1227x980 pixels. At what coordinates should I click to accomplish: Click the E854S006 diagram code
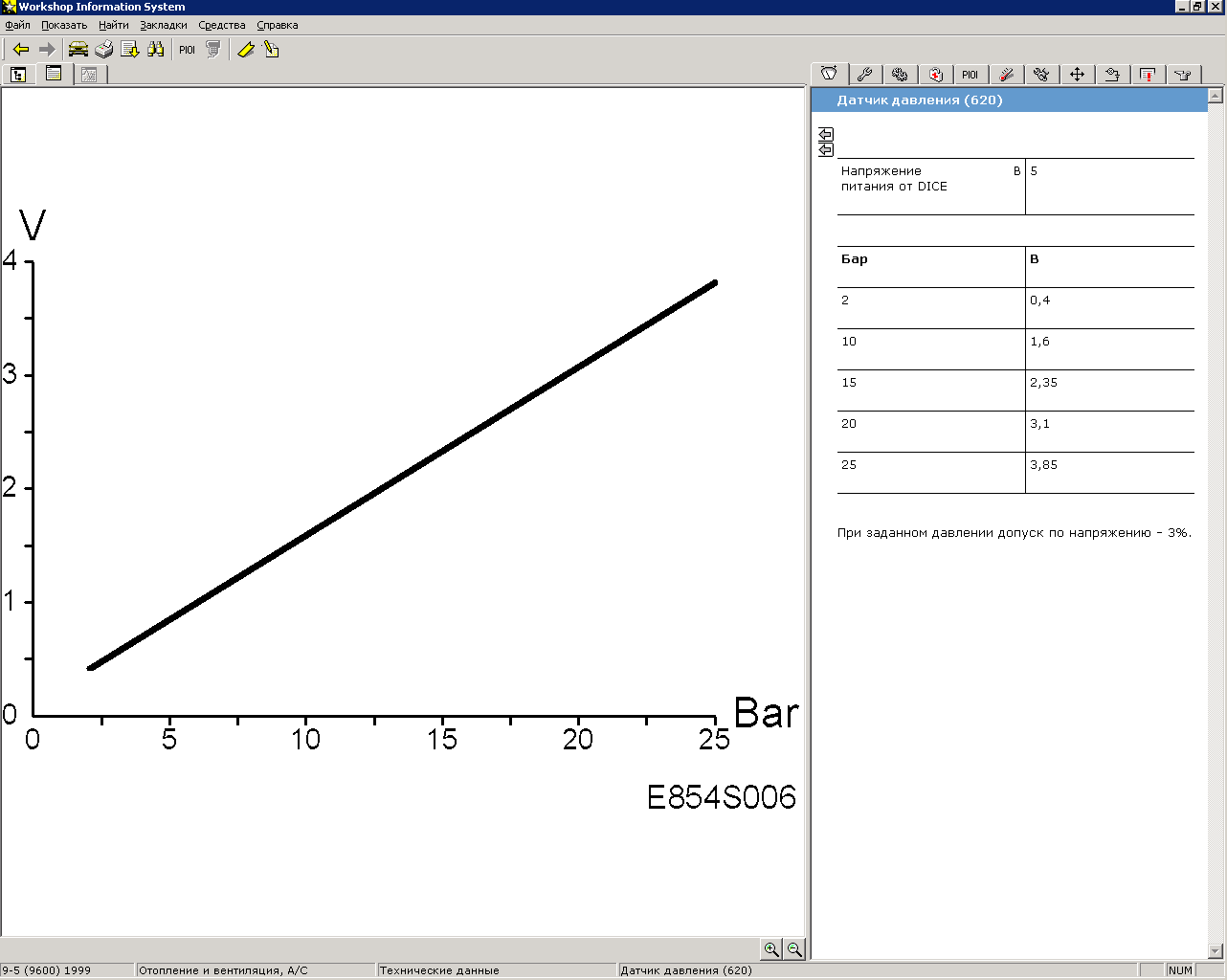[722, 797]
